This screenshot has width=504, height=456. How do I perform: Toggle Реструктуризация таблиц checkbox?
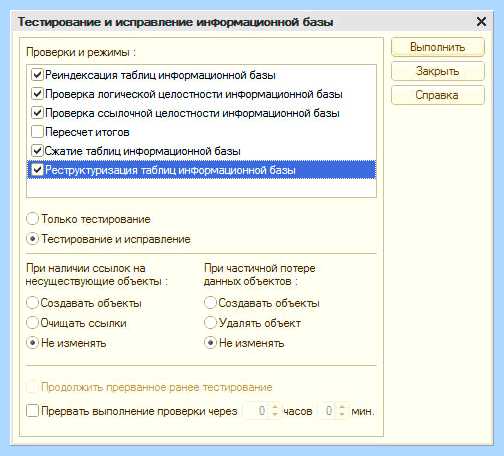(x=37, y=170)
